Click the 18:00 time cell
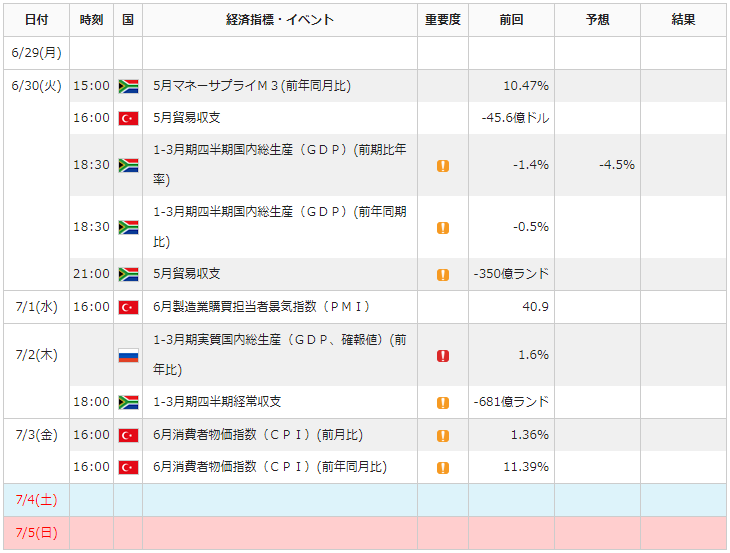The width and height of the screenshot is (730, 553). (x=91, y=402)
